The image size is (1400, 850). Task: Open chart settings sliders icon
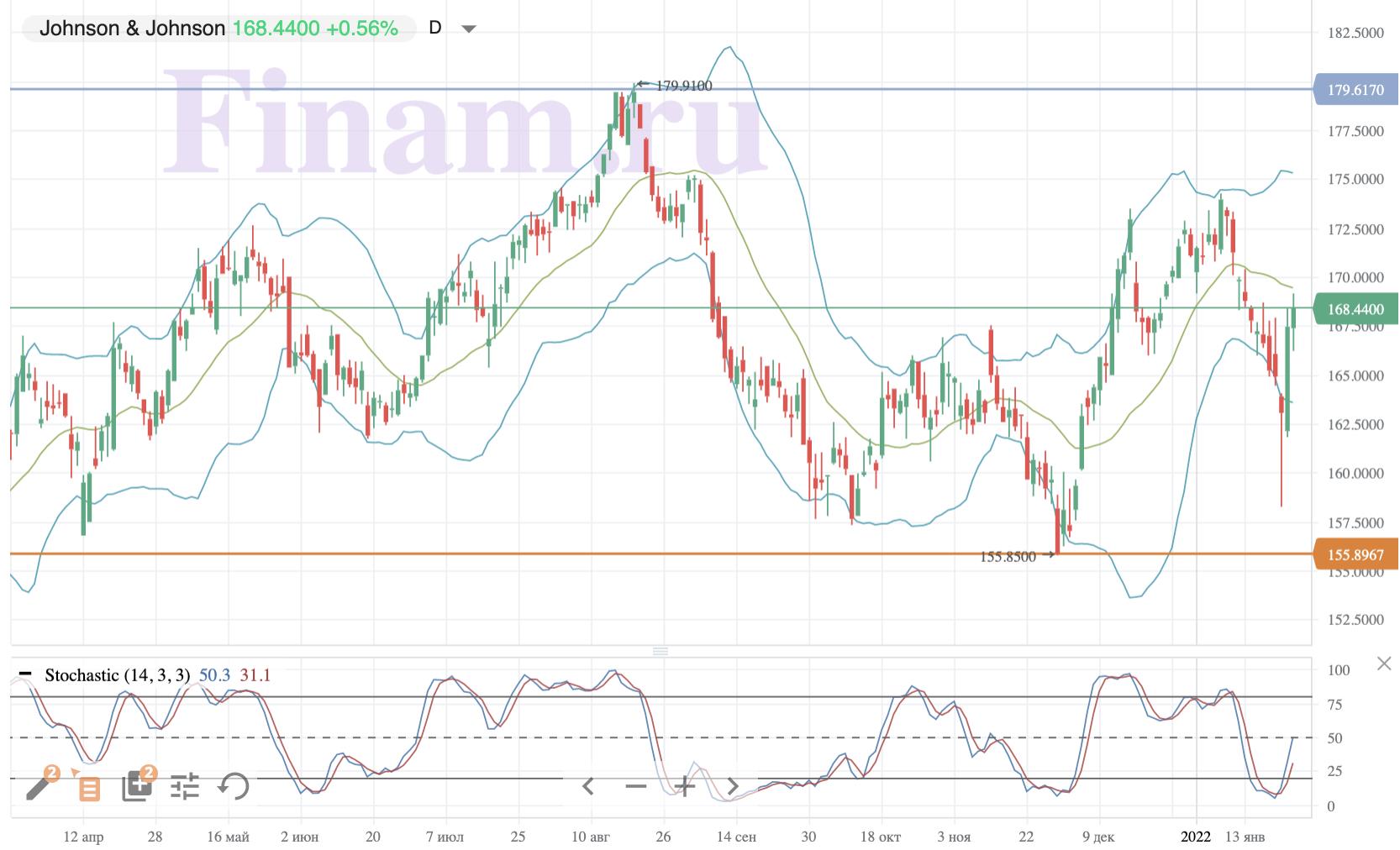point(185,786)
